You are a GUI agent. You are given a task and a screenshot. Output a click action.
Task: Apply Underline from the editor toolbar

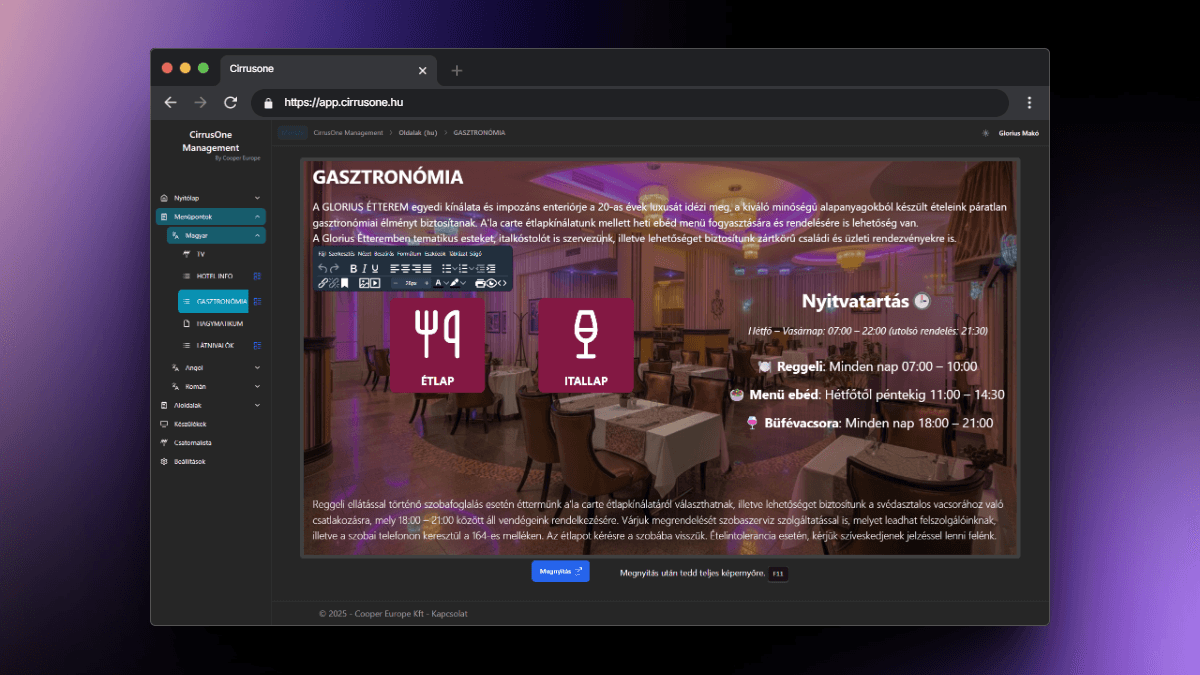point(375,267)
